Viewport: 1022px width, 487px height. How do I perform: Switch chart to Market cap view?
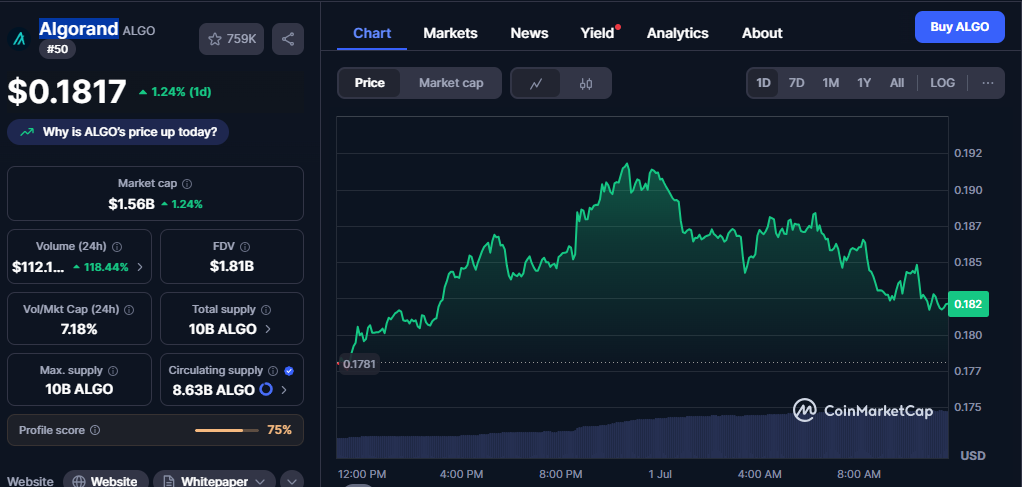(451, 83)
